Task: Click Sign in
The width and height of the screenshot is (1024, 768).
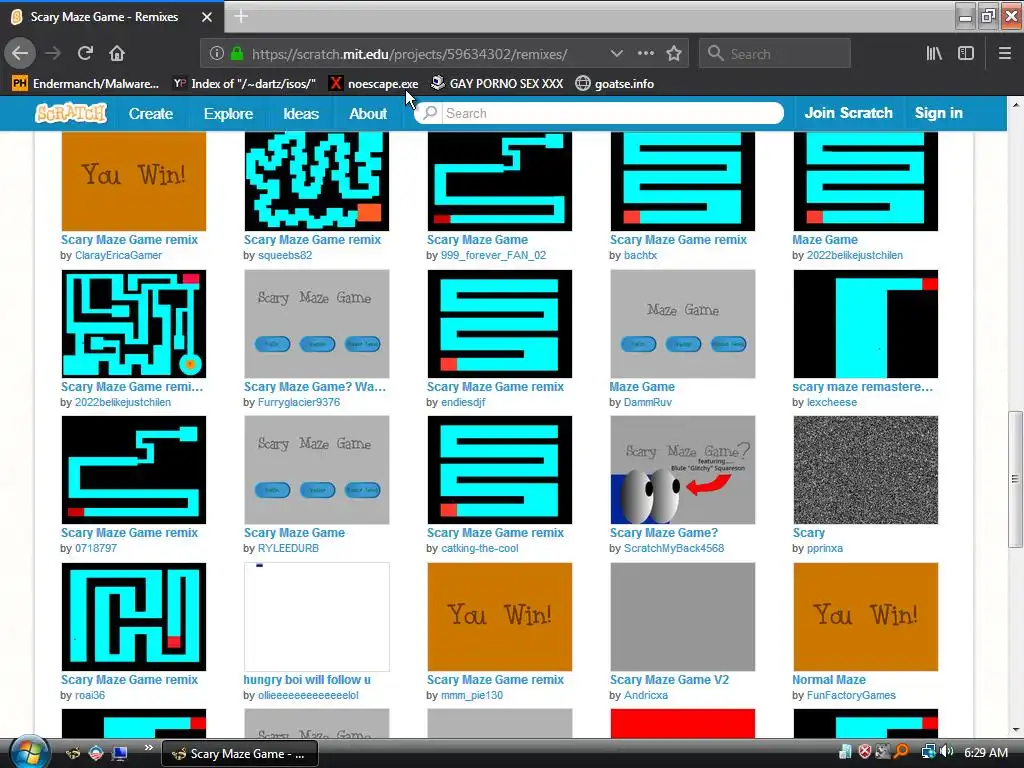Action: coord(938,113)
